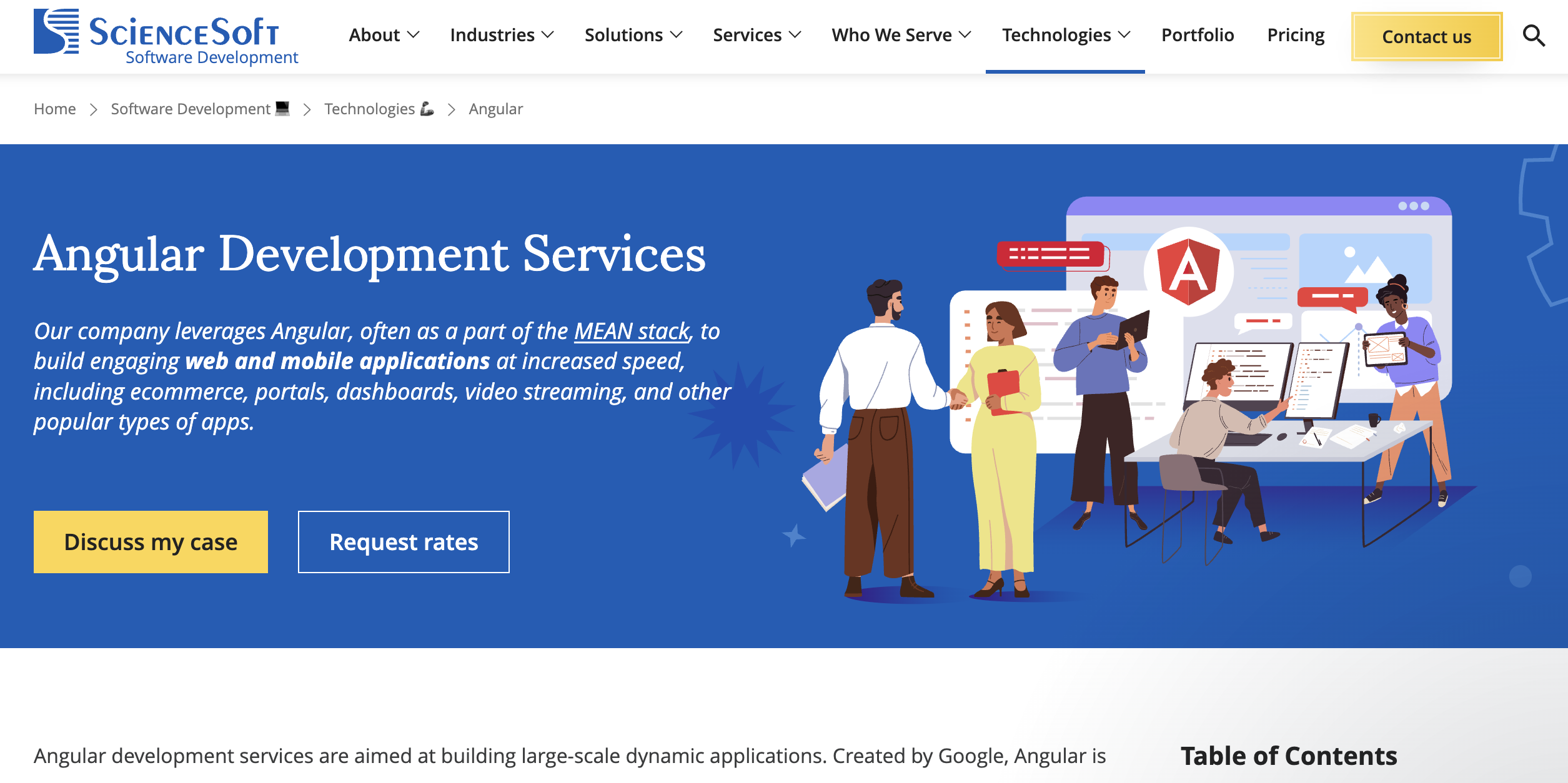Navigate to Home breadcrumb
1568x783 pixels.
[55, 109]
